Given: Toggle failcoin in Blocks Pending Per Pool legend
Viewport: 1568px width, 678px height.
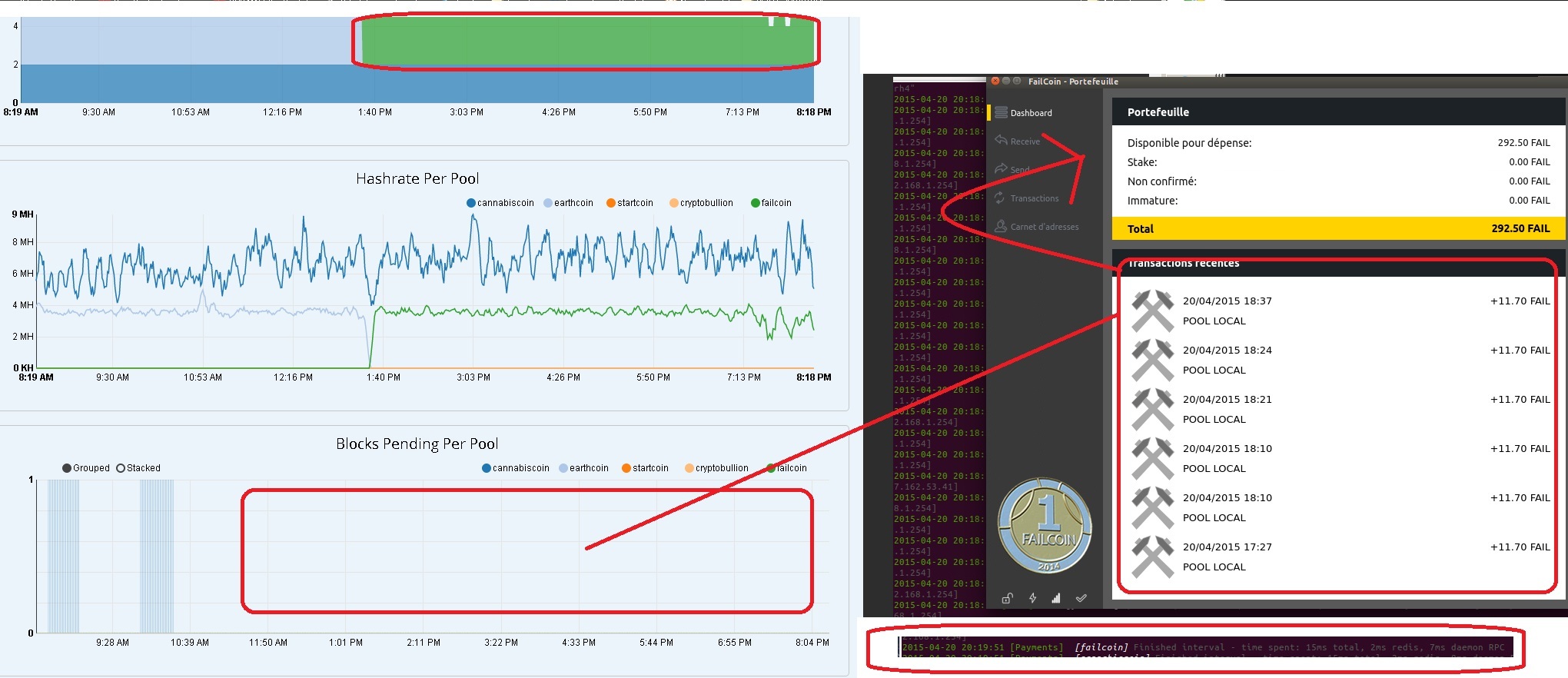Looking at the screenshot, I should point(787,468).
